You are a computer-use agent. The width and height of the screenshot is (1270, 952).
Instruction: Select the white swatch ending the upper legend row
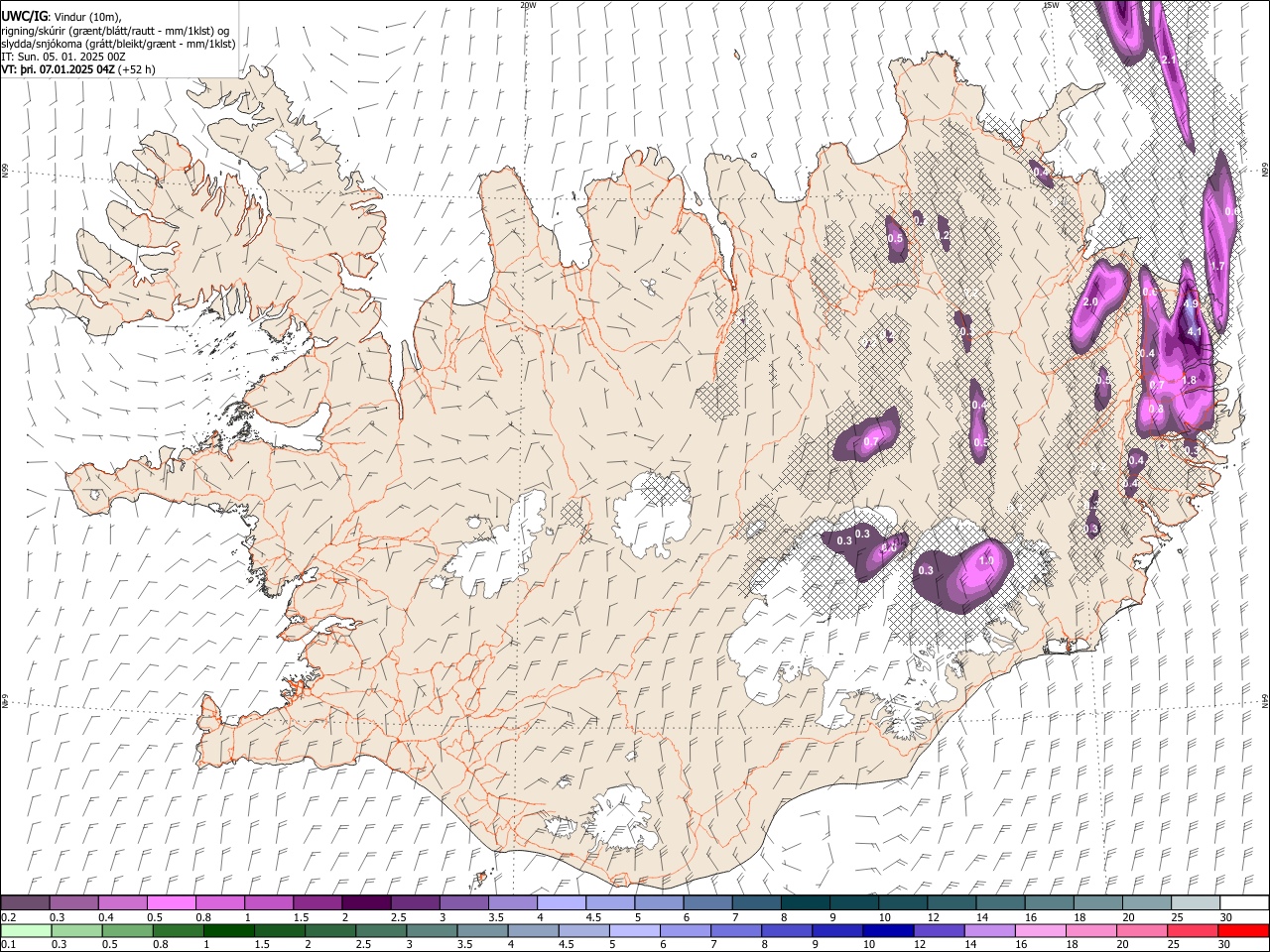1244,902
